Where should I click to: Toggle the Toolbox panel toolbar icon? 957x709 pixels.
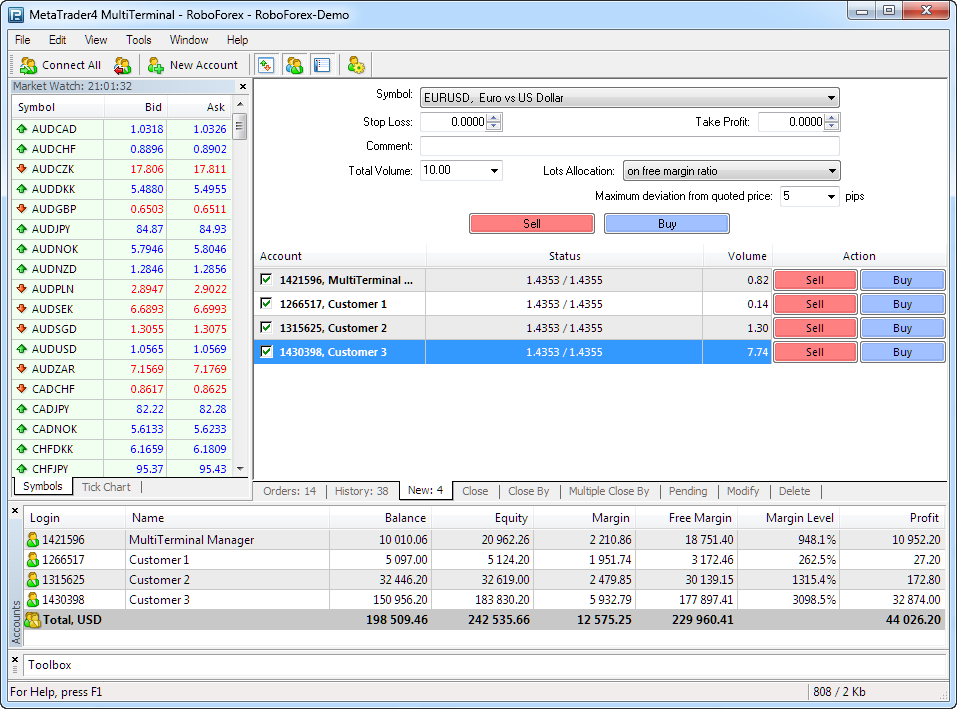pos(321,65)
